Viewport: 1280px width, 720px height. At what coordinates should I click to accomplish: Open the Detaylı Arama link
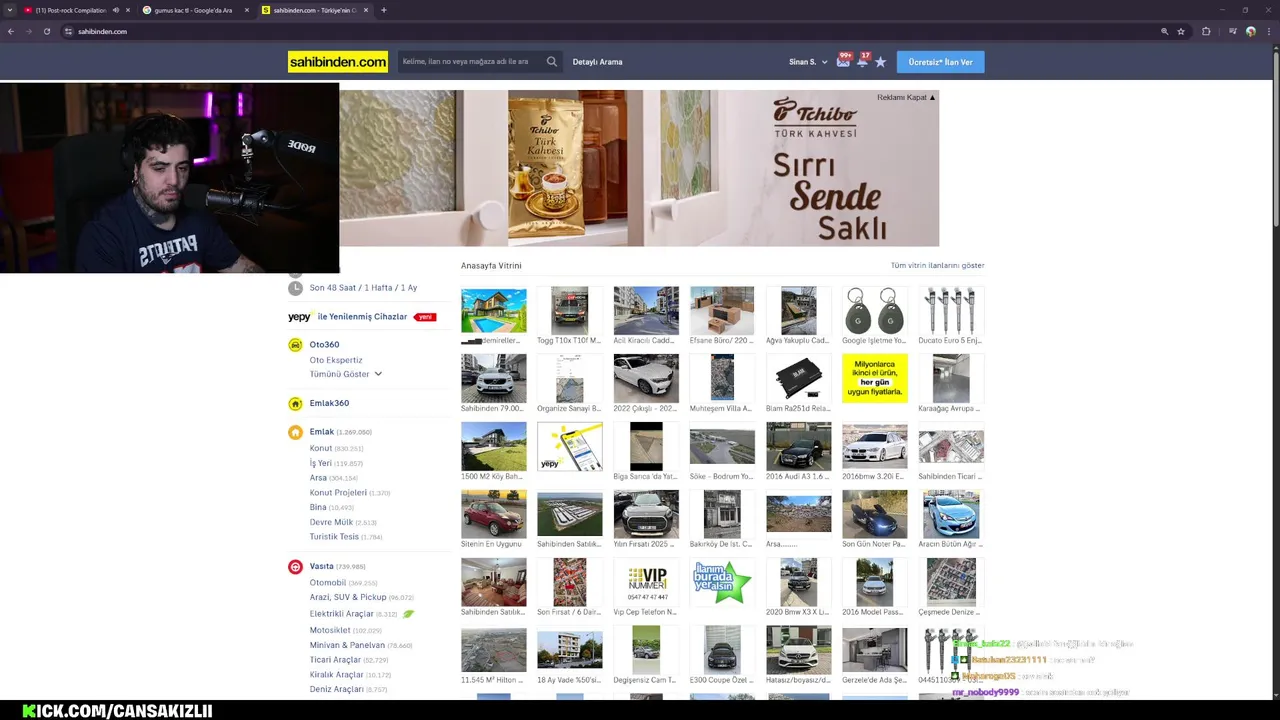coord(597,62)
